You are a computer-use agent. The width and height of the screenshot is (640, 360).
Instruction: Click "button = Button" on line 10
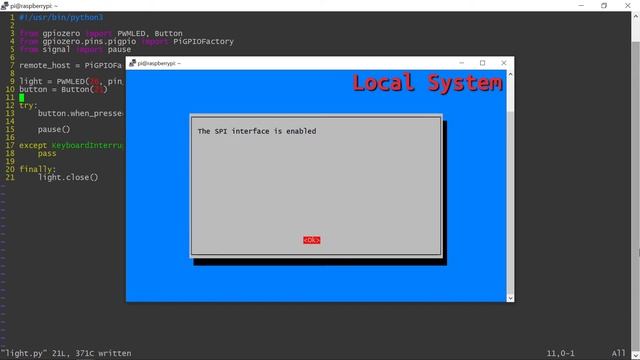point(54,89)
